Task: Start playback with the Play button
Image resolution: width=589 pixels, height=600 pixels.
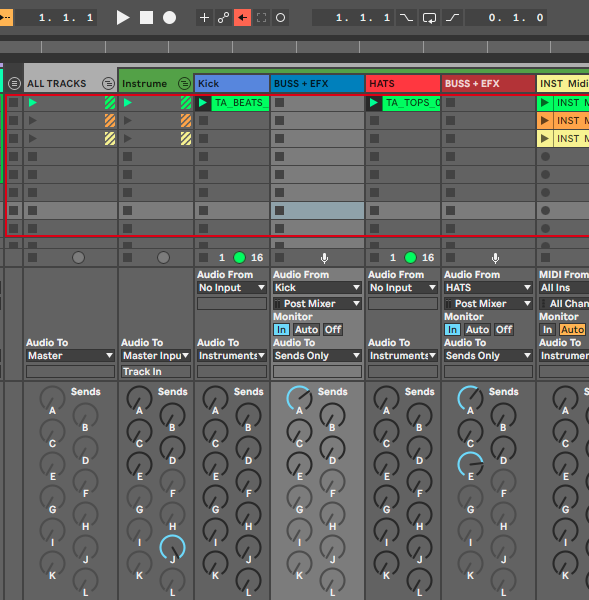Action: pyautogui.click(x=122, y=18)
